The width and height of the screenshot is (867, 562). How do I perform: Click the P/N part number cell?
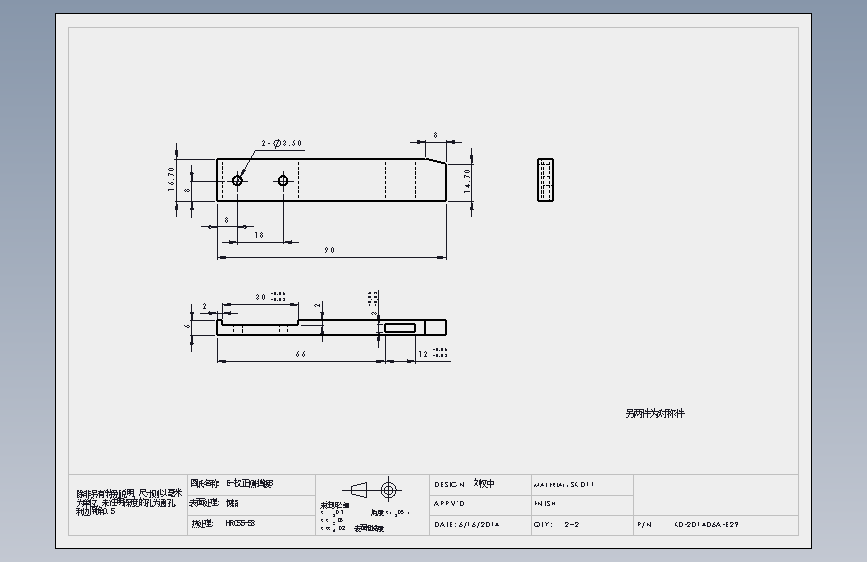[x=716, y=525]
